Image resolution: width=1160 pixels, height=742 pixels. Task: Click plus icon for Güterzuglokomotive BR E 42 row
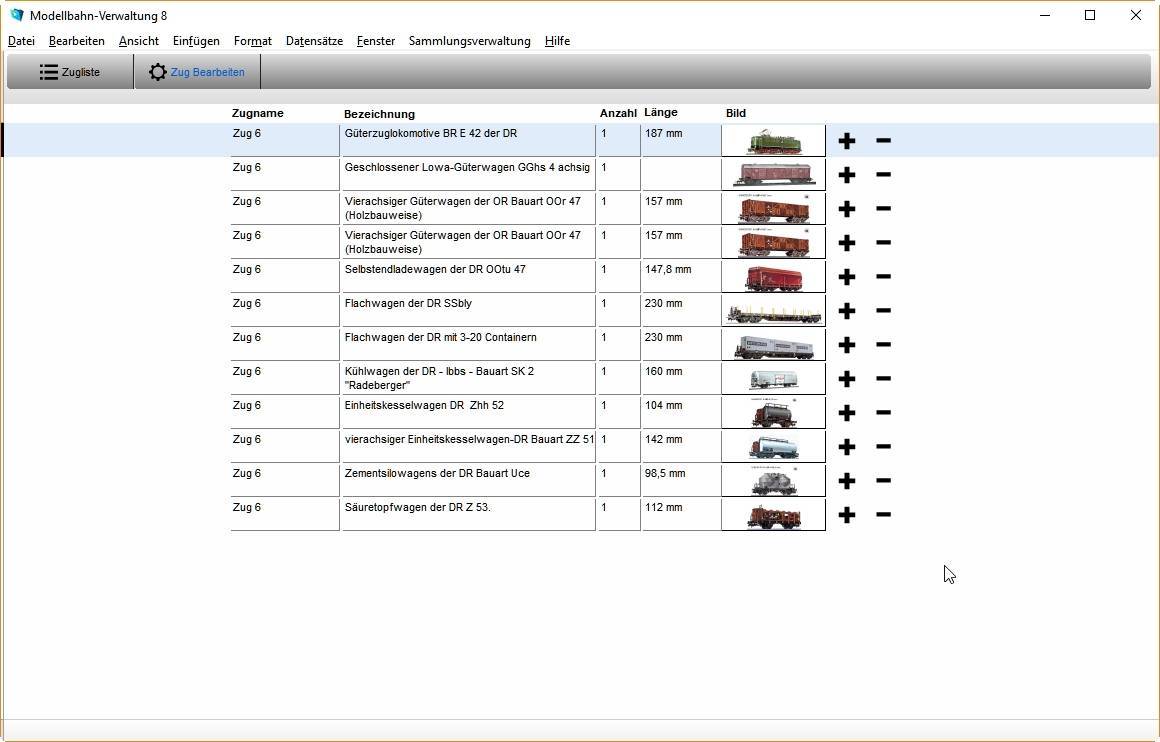coord(846,141)
